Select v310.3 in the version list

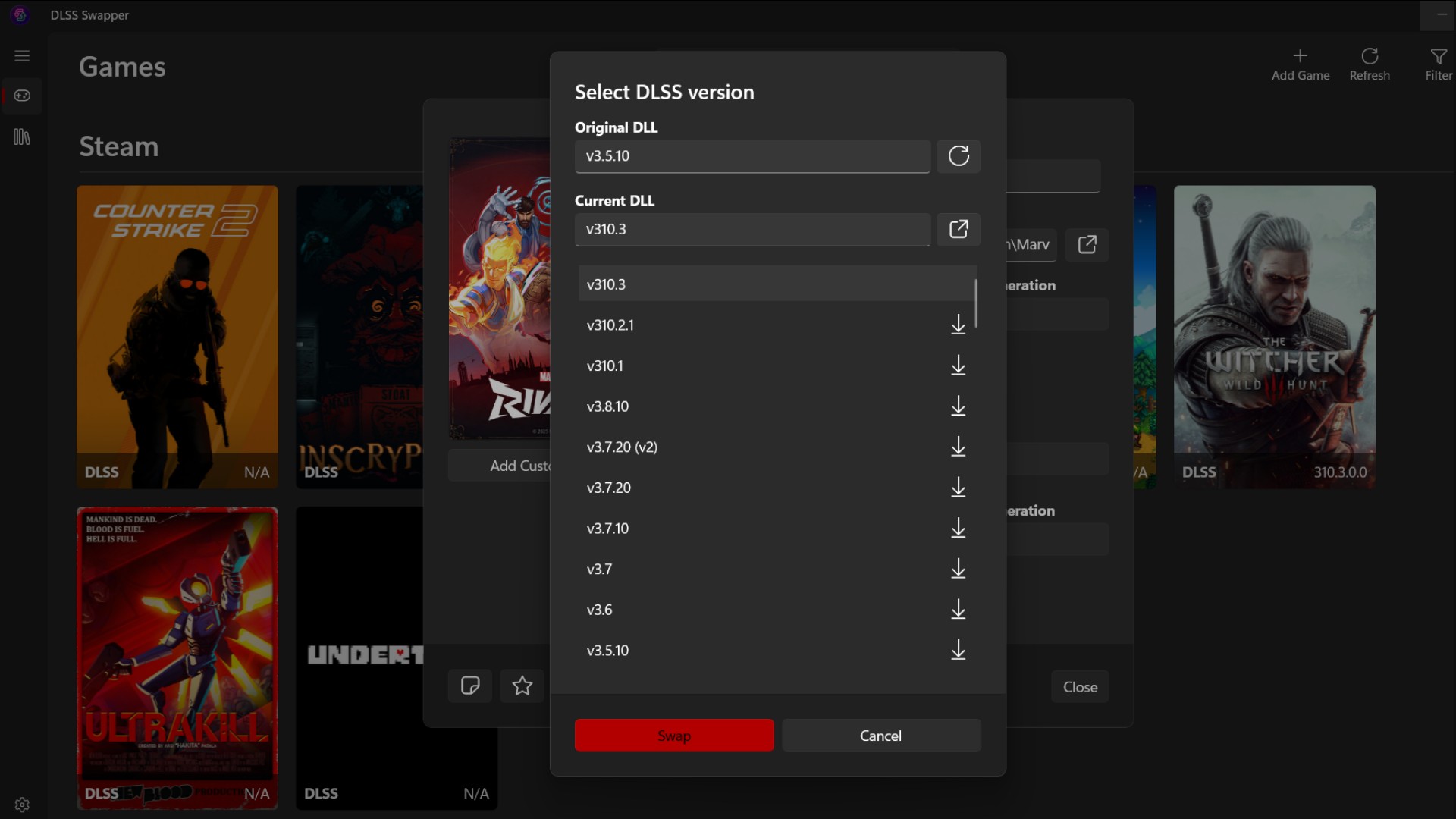click(x=777, y=284)
